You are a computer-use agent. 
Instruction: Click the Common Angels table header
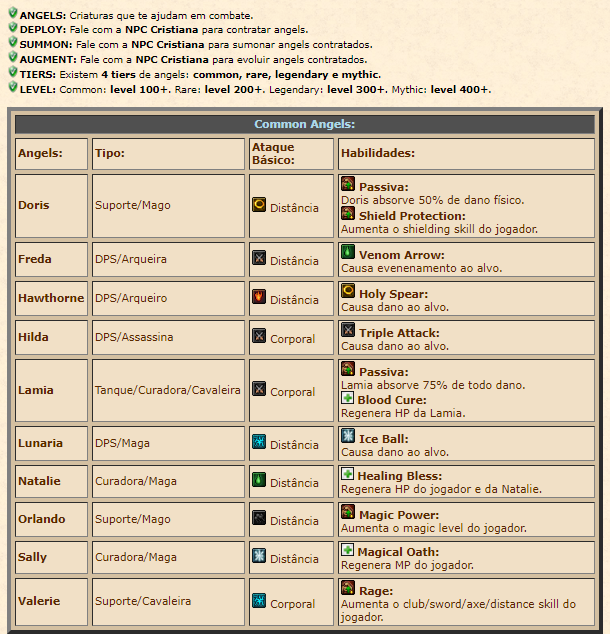[x=305, y=124]
